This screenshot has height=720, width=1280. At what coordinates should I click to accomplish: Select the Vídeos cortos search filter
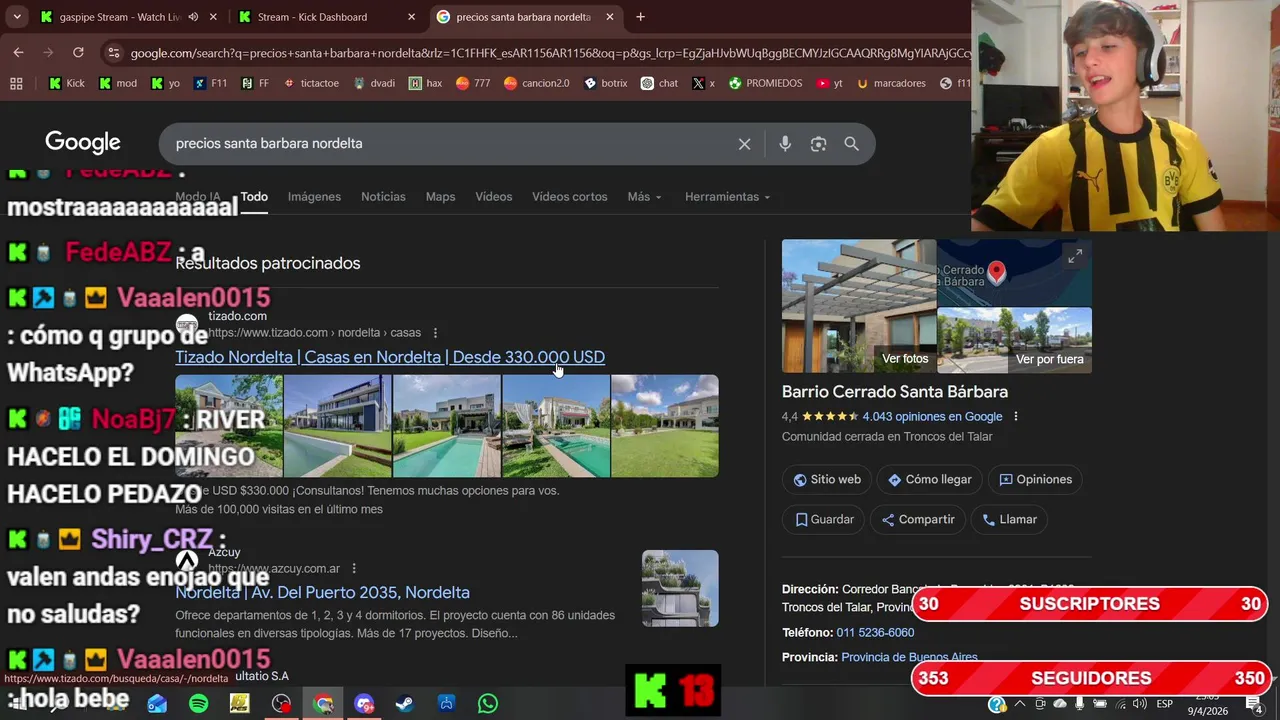click(x=570, y=197)
